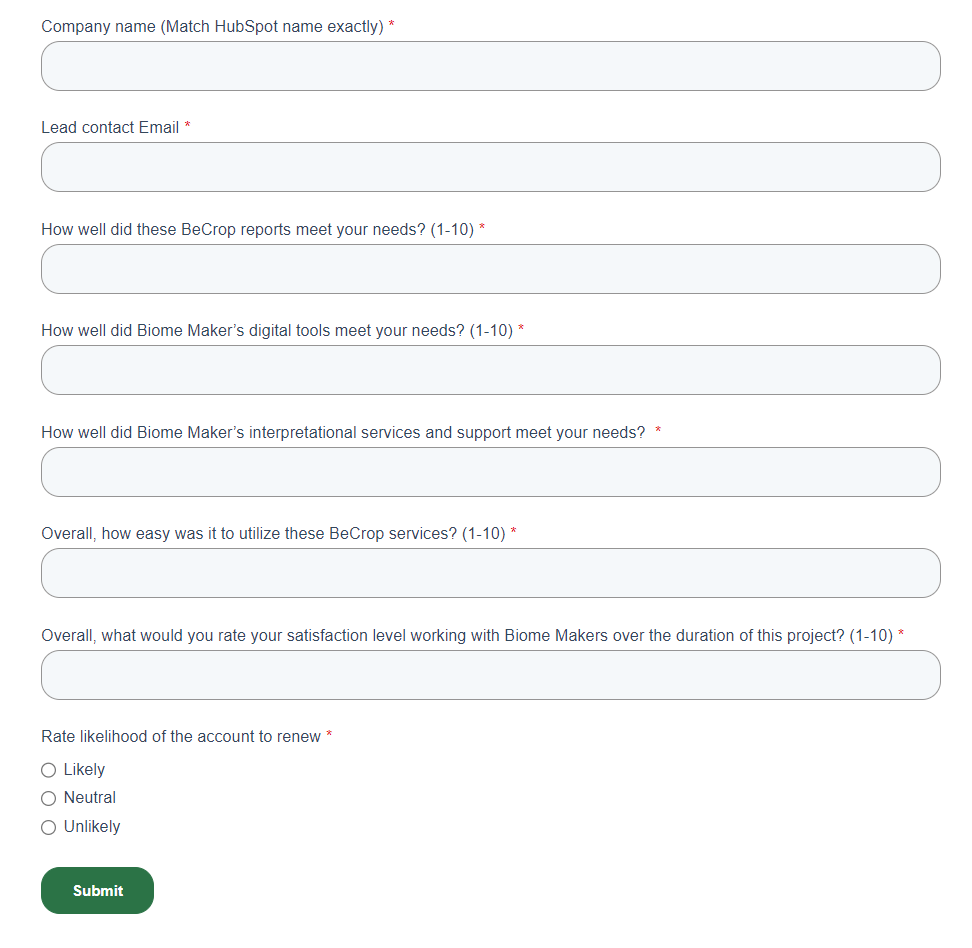Click the 'Lead contact Email' label text
This screenshot has width=972, height=948.
click(x=110, y=128)
